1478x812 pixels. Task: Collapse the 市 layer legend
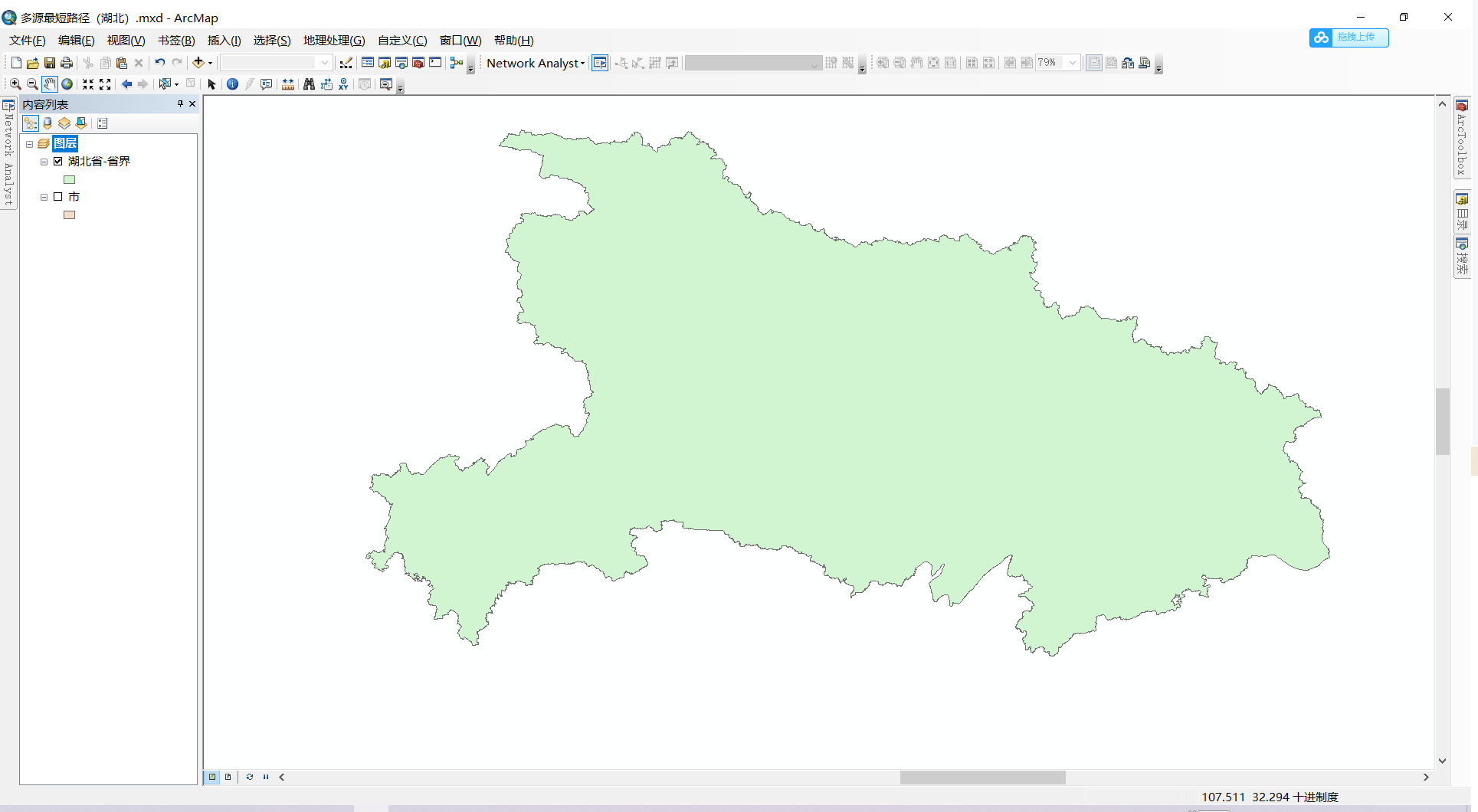pyautogui.click(x=44, y=197)
